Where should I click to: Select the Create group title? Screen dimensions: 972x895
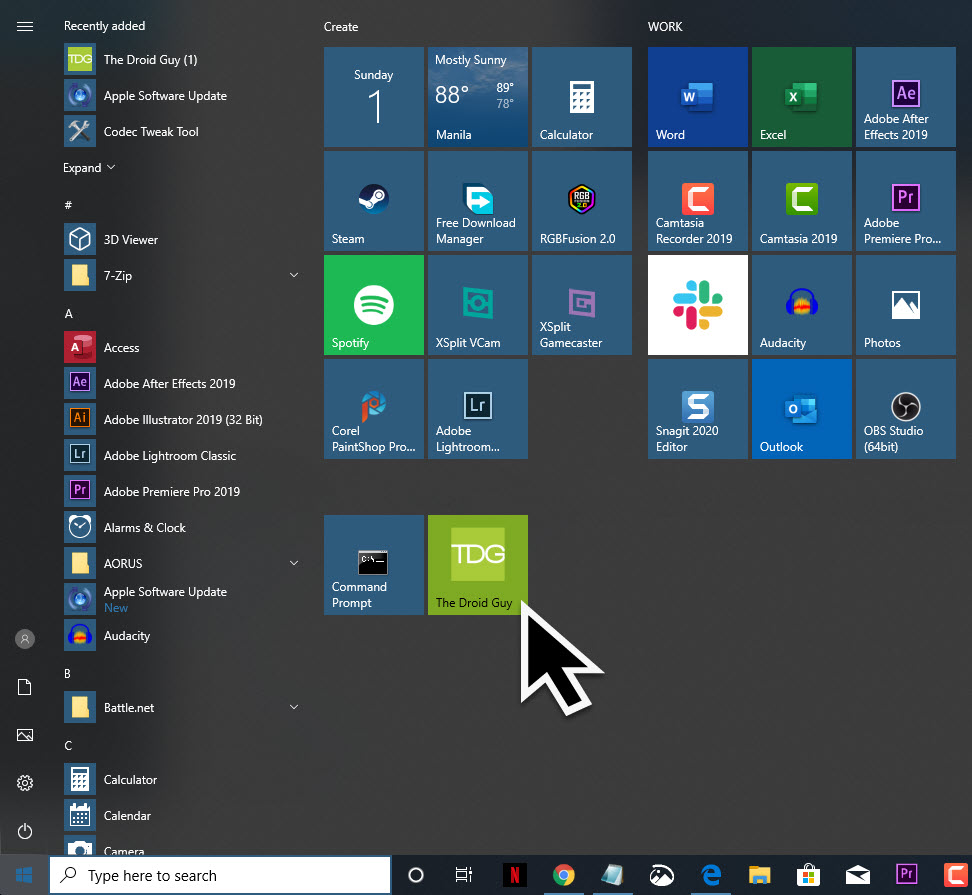pos(341,27)
